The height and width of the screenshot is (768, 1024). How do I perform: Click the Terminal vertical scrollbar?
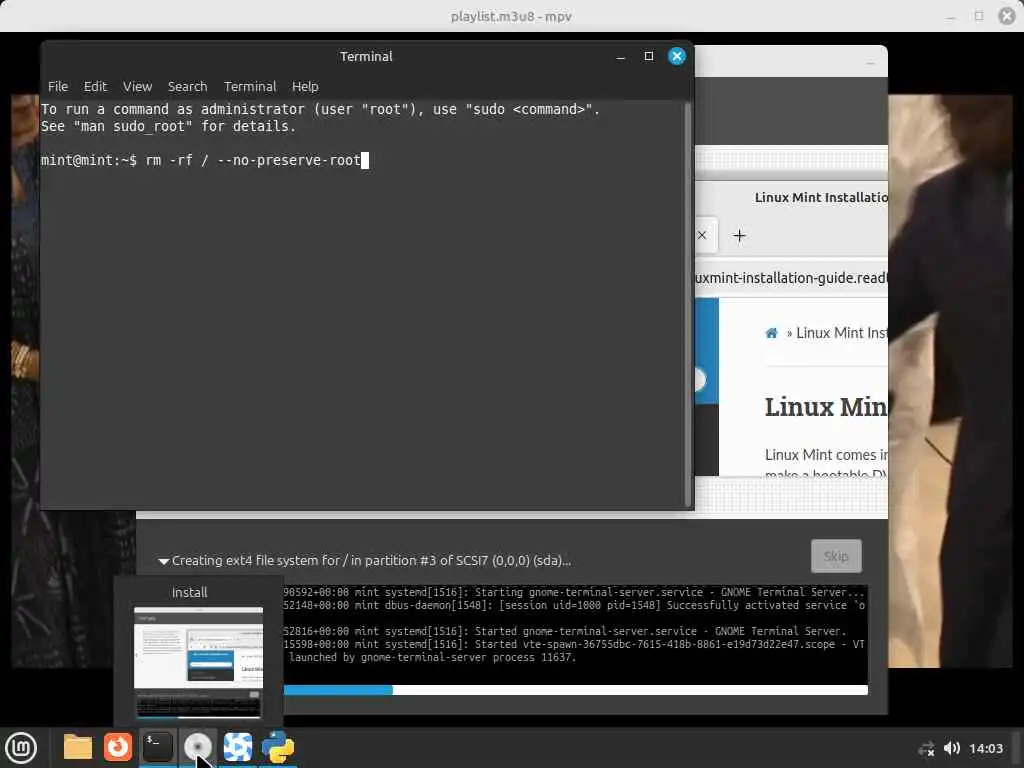[687, 303]
